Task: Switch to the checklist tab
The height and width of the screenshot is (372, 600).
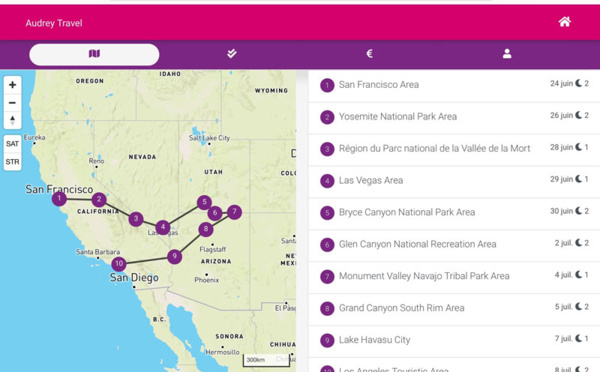Action: [x=232, y=54]
